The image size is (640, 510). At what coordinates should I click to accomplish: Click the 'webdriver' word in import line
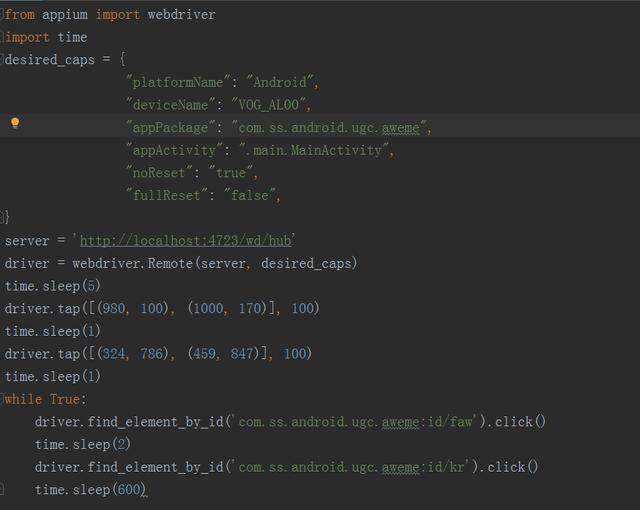click(x=182, y=15)
